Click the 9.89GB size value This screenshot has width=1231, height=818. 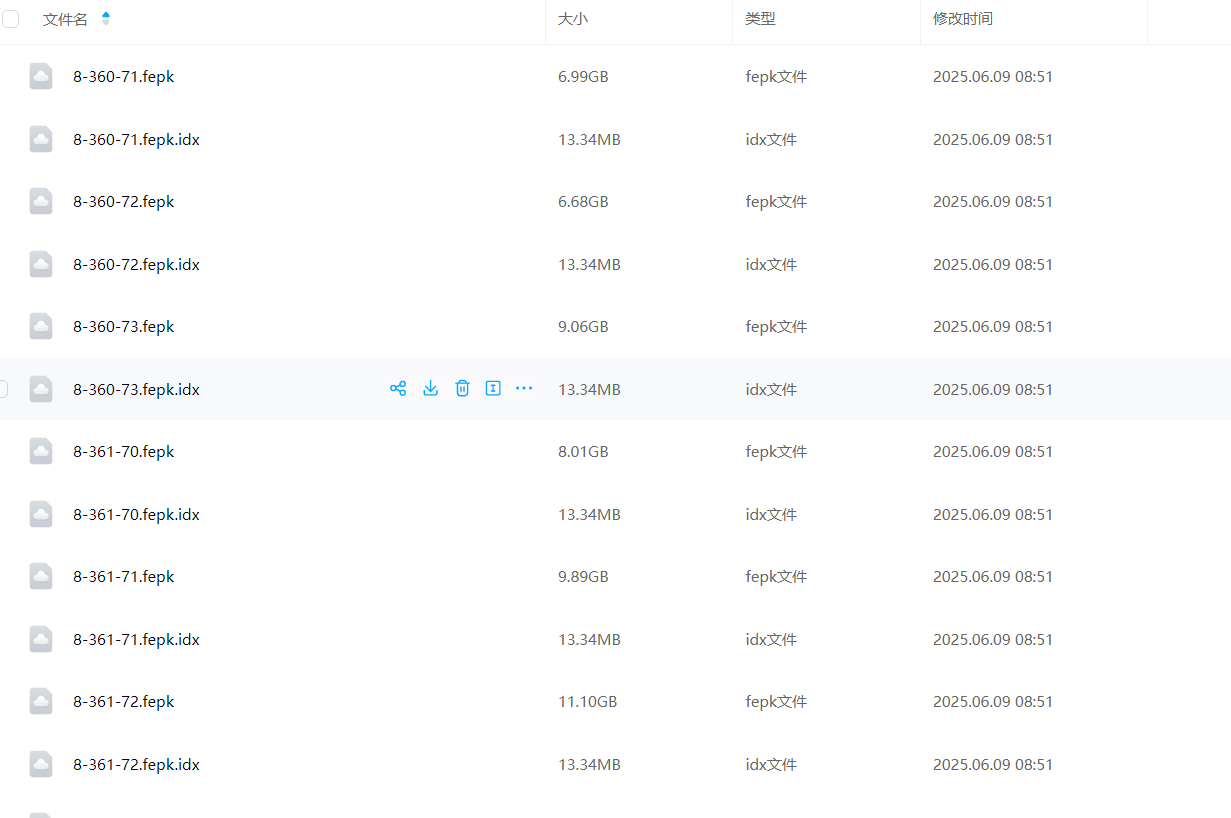583,576
